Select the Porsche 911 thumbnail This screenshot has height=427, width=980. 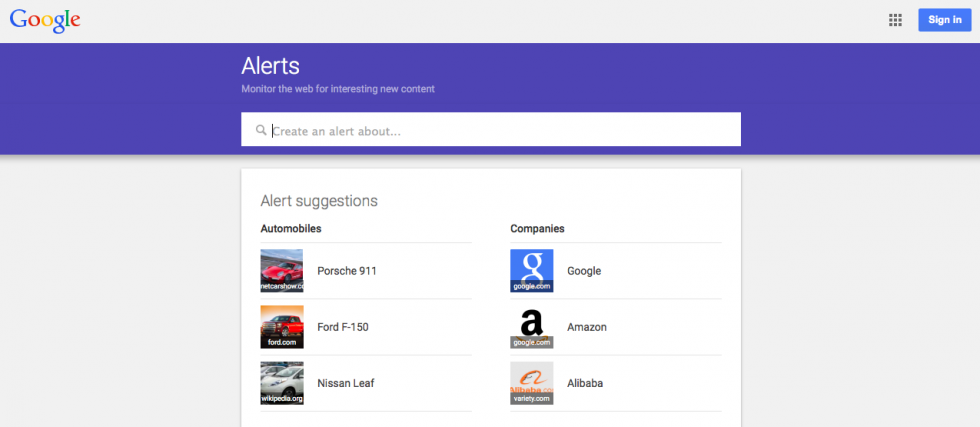282,271
